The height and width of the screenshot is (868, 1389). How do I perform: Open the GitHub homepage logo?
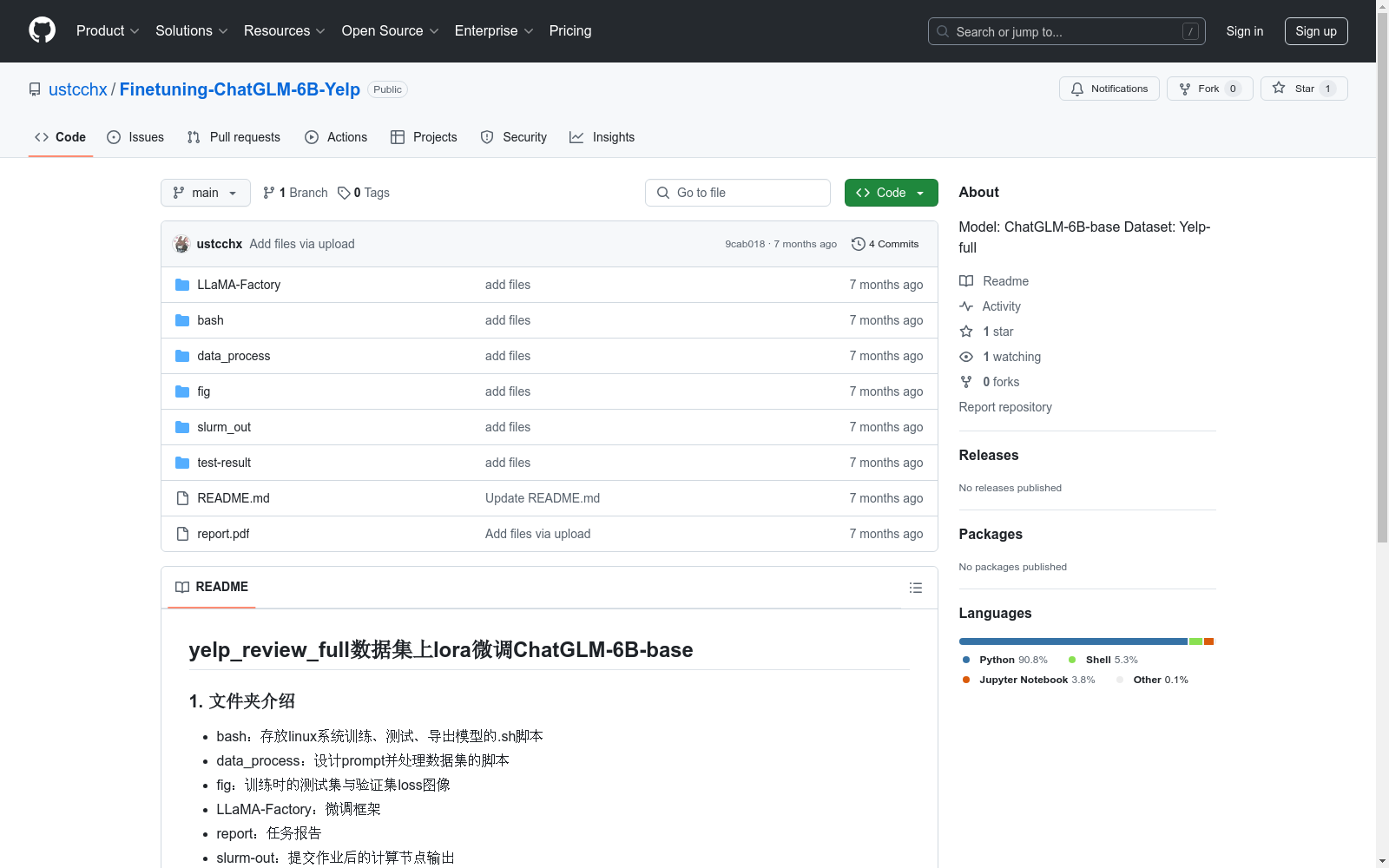coord(42,30)
